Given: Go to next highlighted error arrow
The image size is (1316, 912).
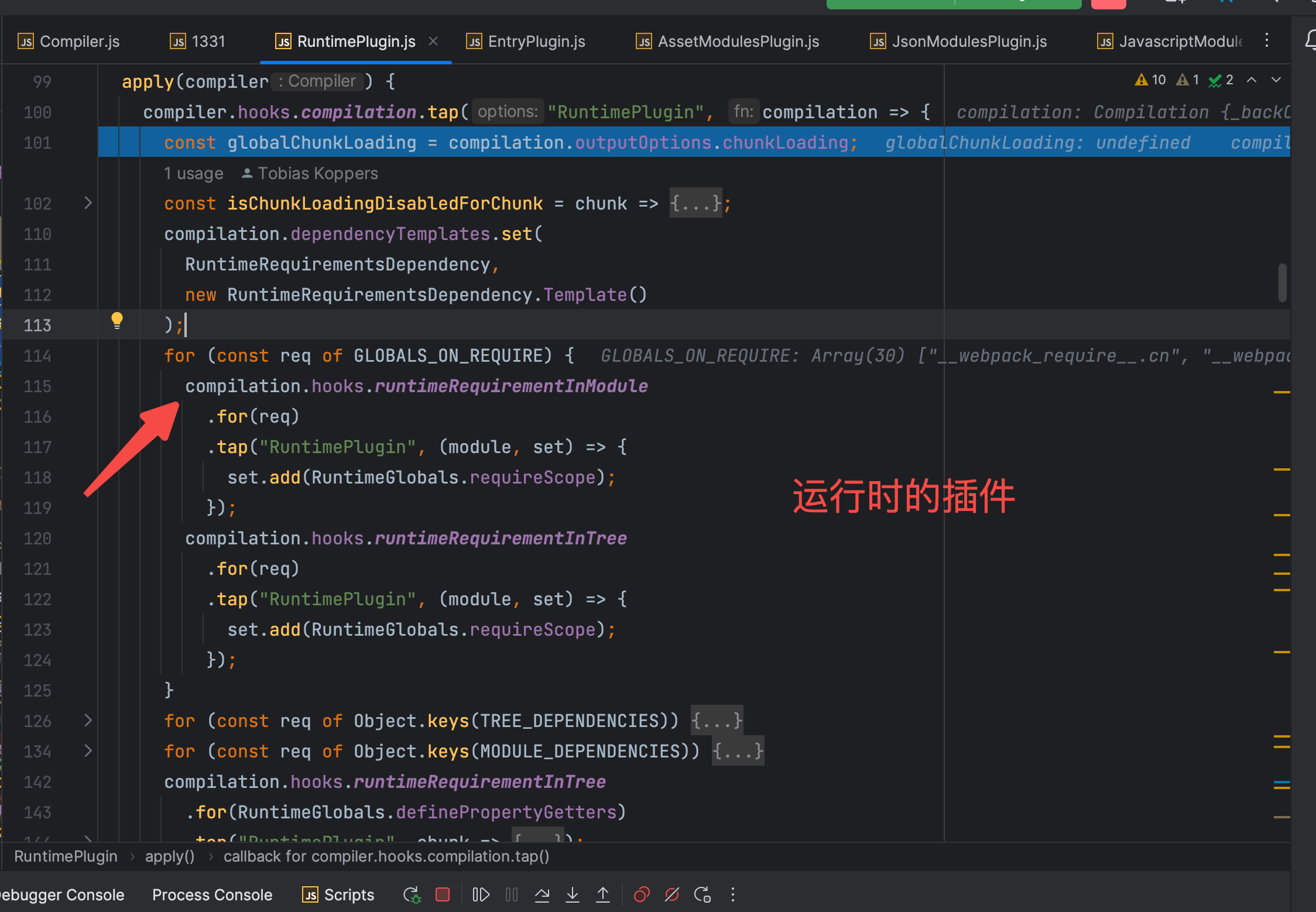Looking at the screenshot, I should 1276,80.
